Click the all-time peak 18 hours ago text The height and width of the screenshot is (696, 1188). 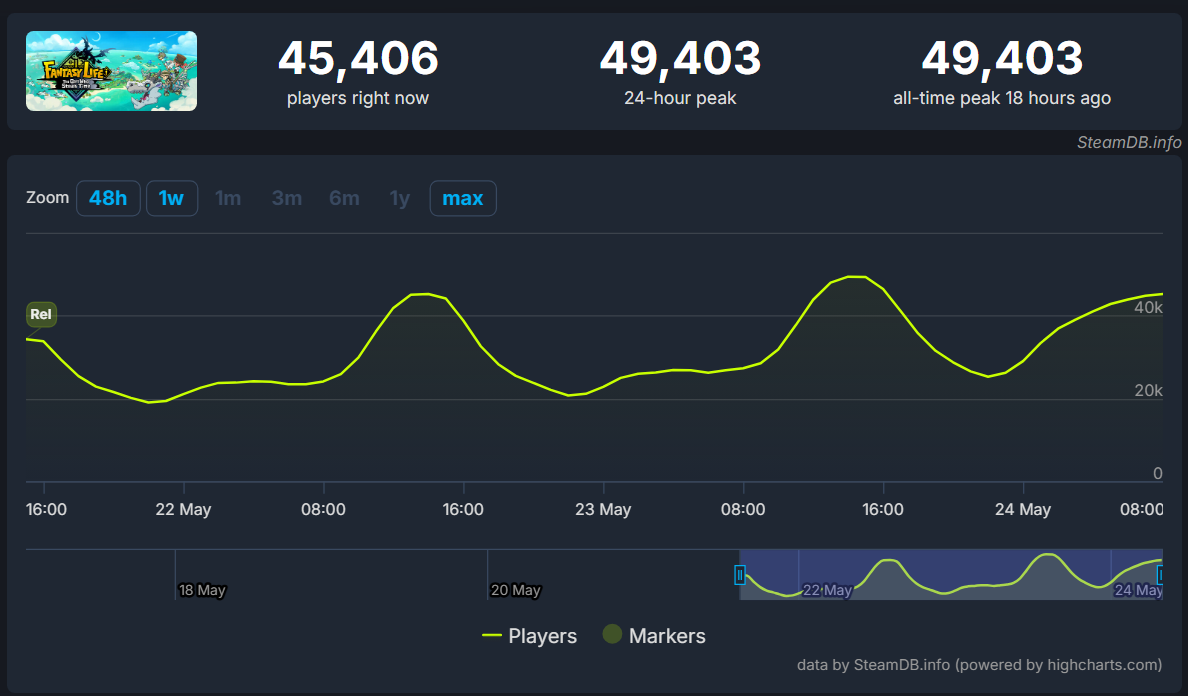click(x=1001, y=98)
